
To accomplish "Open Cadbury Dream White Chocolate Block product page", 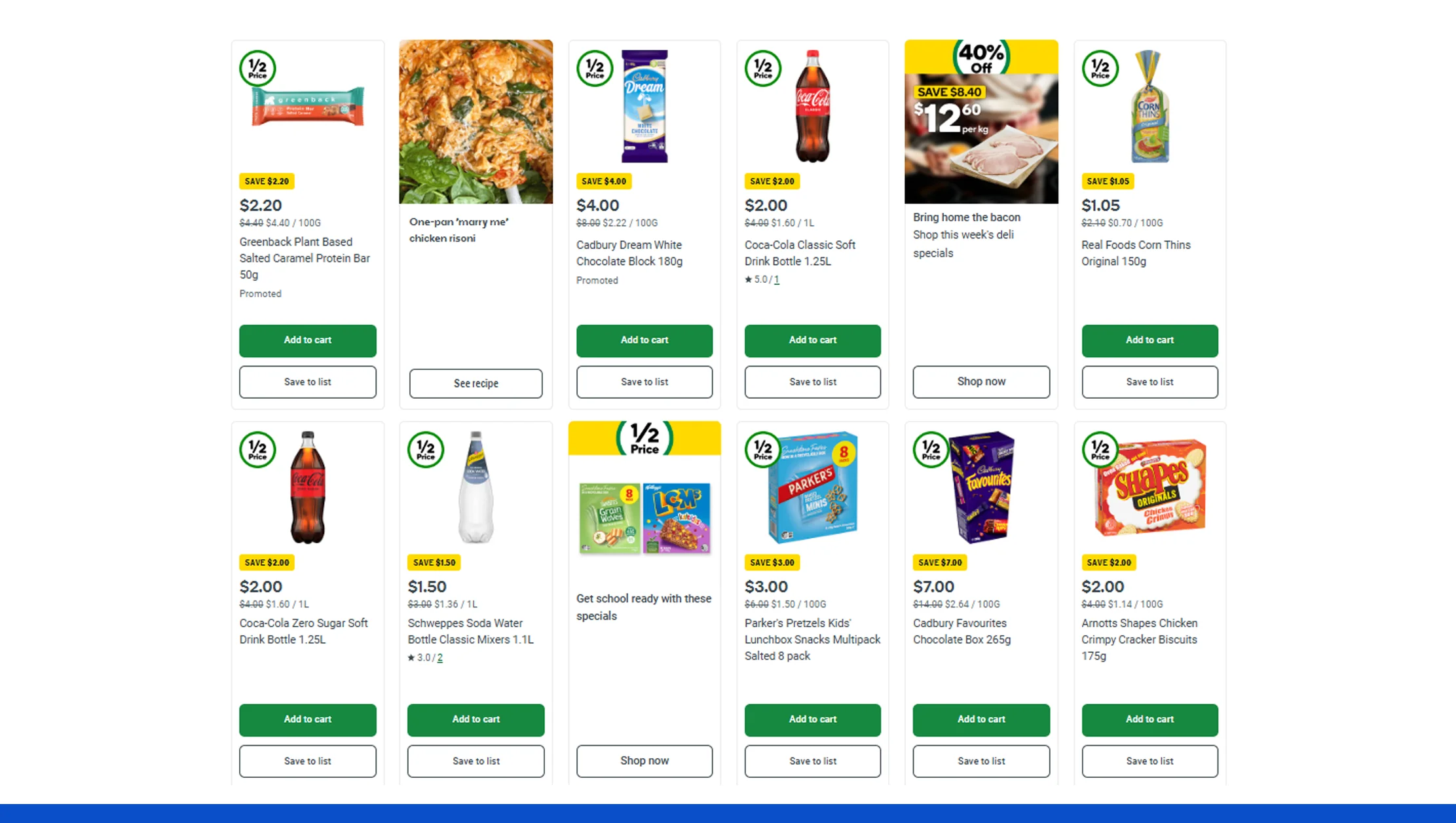I will pos(629,253).
